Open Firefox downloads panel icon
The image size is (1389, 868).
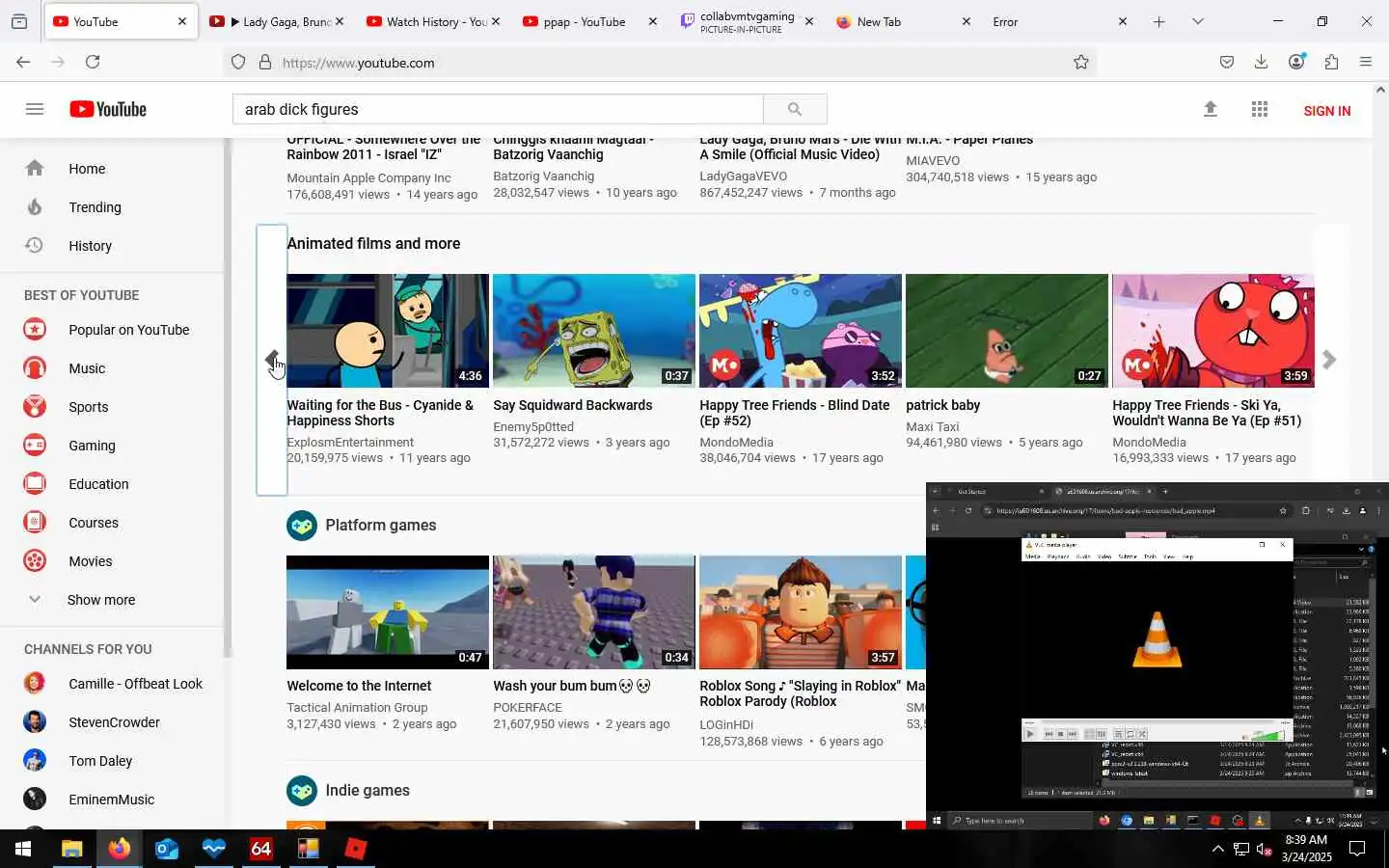point(1261,63)
